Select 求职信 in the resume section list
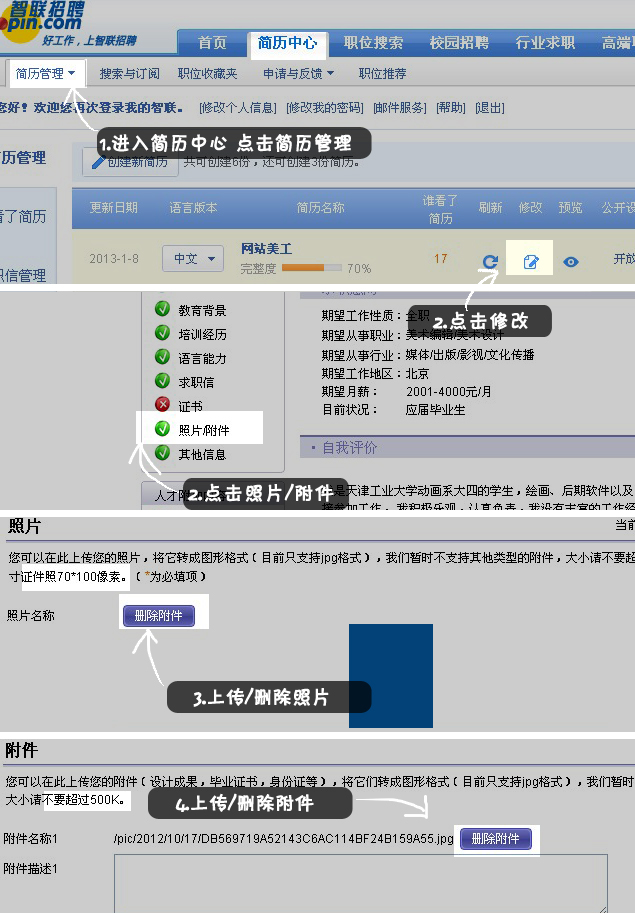 196,382
